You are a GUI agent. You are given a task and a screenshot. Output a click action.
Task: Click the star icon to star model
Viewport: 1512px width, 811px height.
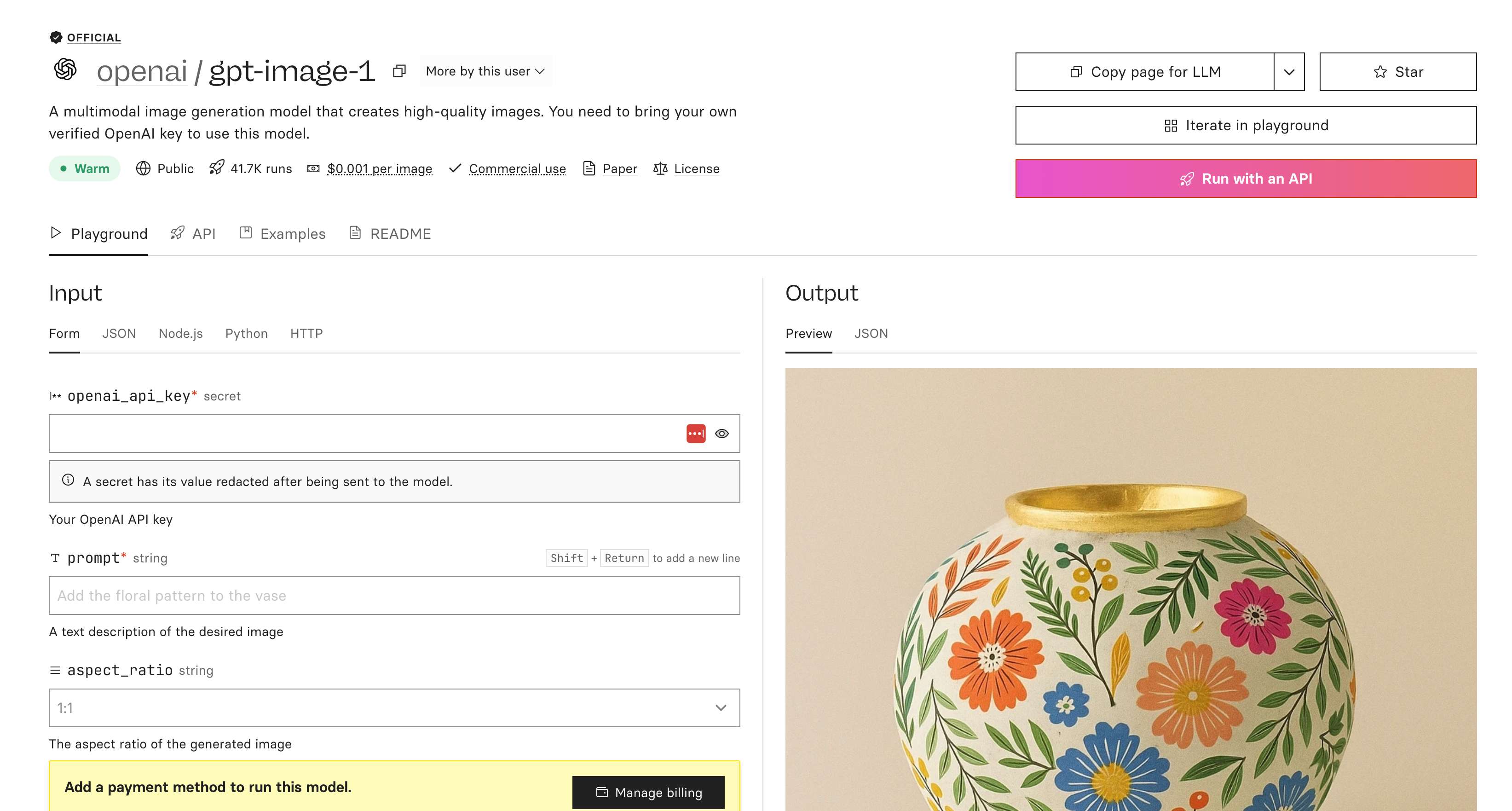[x=1380, y=72]
